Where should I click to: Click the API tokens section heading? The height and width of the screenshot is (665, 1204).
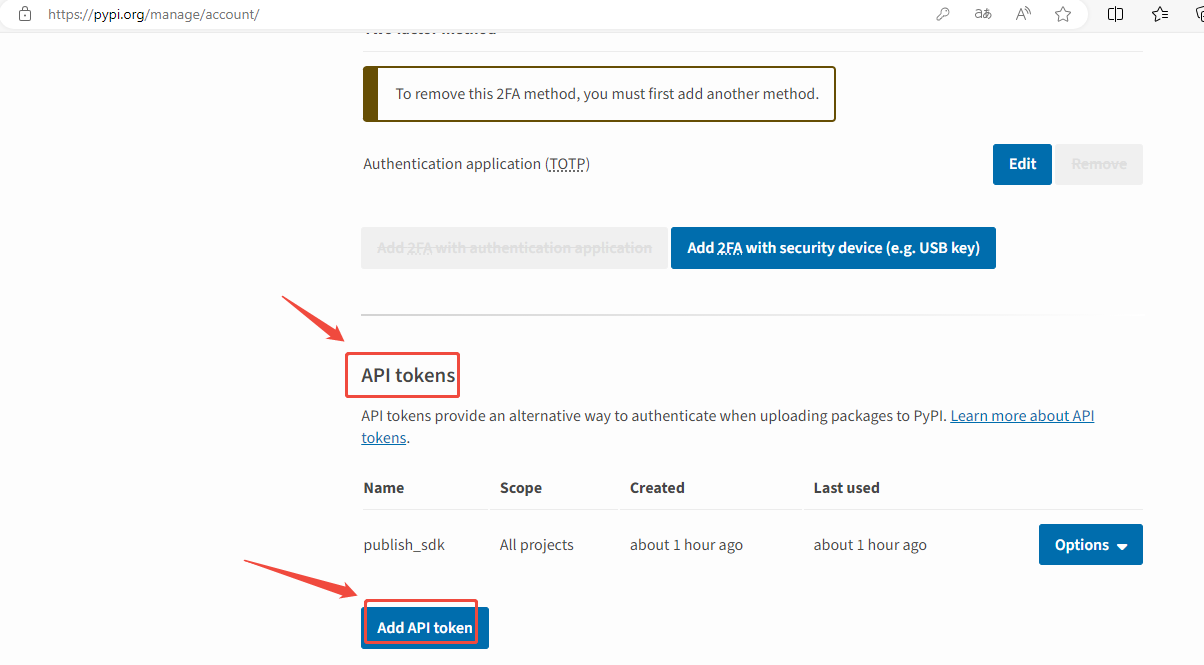(x=408, y=376)
